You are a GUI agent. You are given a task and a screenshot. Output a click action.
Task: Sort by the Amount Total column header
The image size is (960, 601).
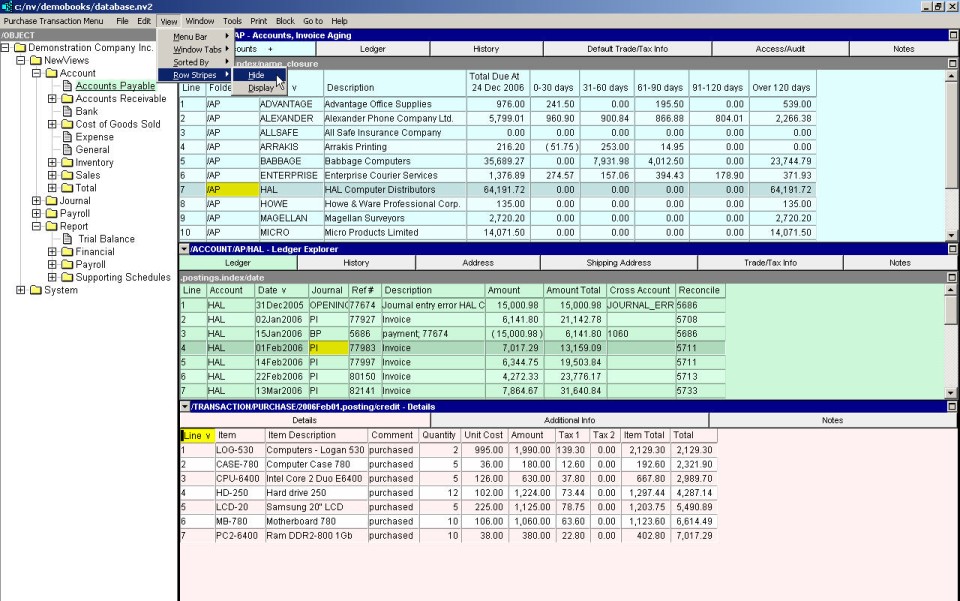tap(574, 291)
